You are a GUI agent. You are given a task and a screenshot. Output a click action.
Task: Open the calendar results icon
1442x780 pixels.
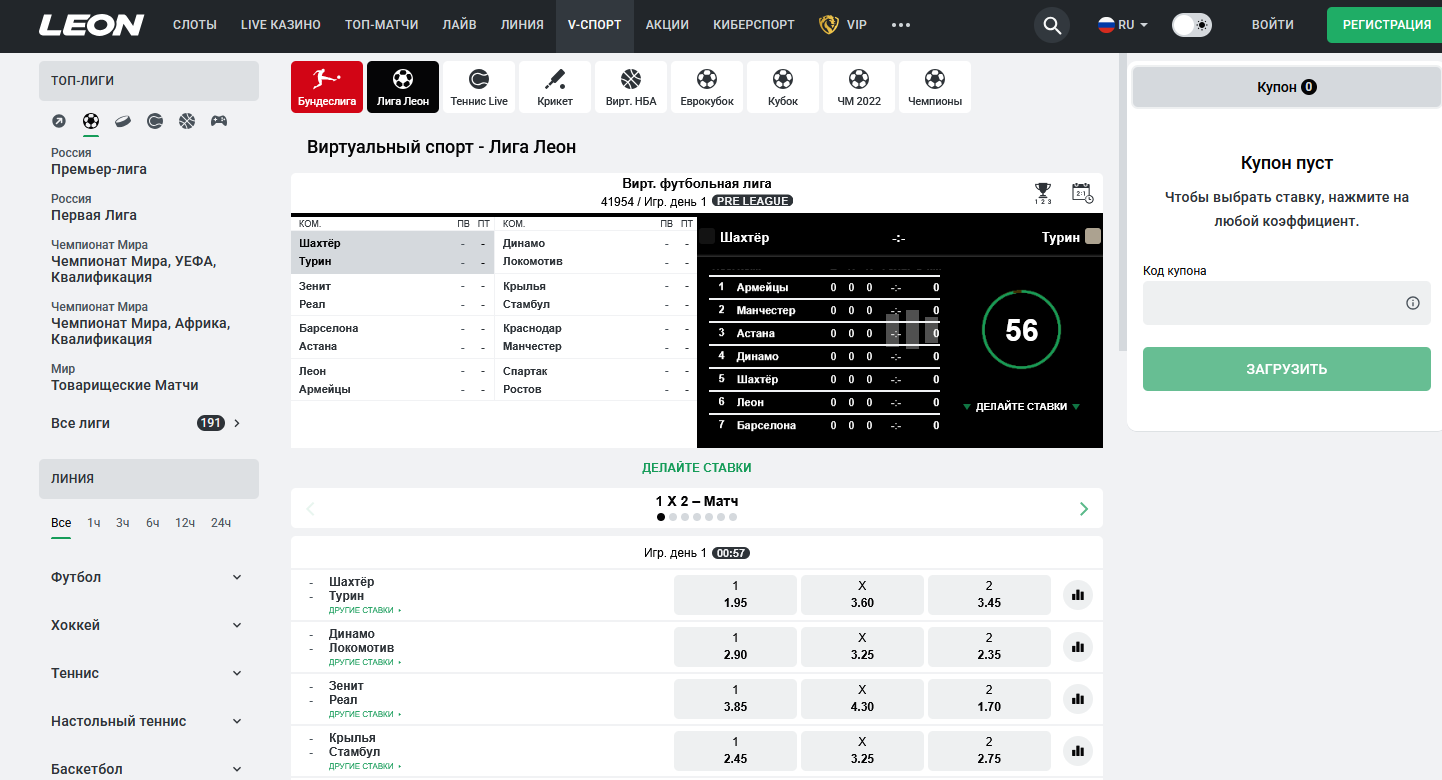(x=1082, y=193)
